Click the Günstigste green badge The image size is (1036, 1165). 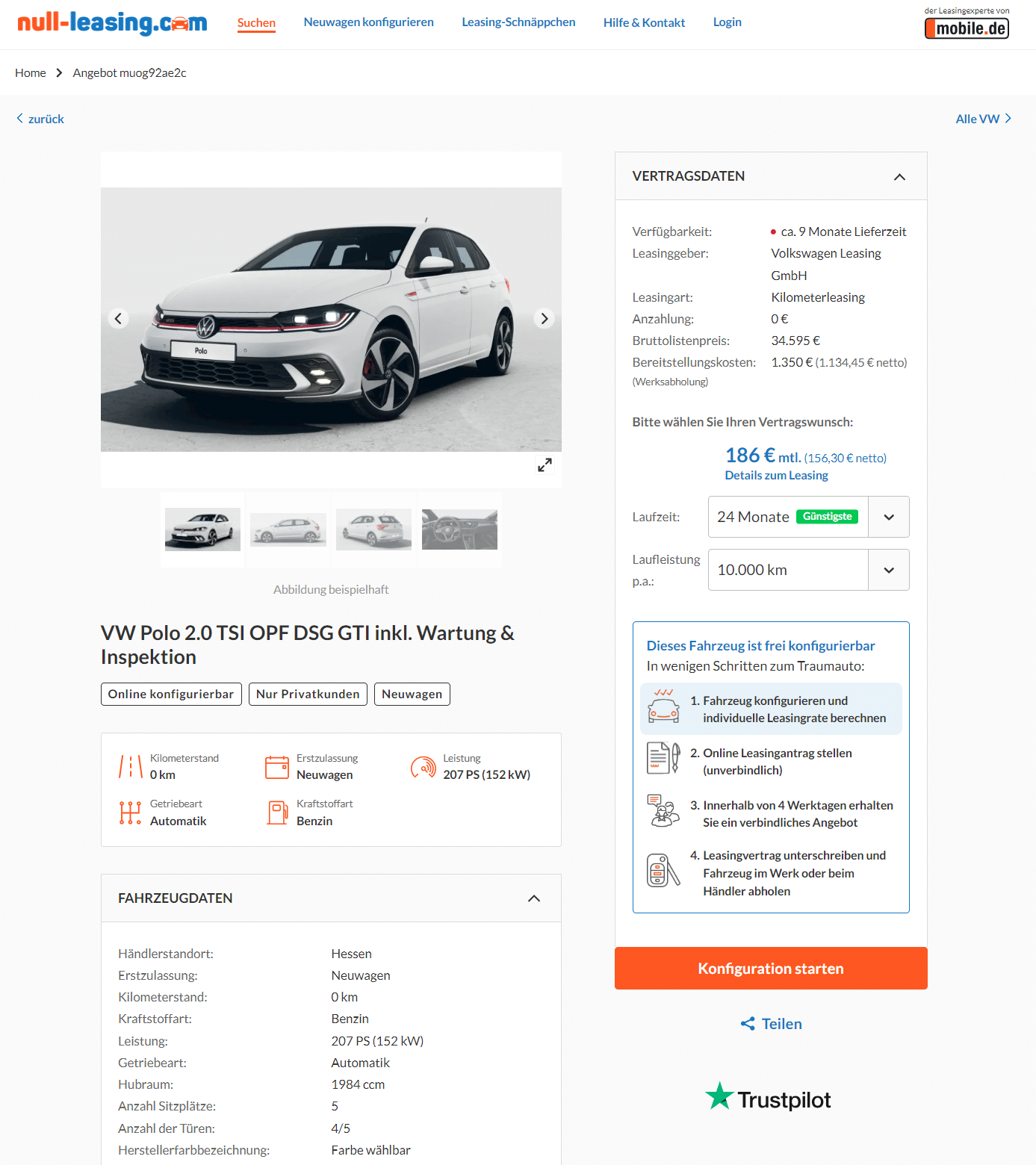(828, 517)
